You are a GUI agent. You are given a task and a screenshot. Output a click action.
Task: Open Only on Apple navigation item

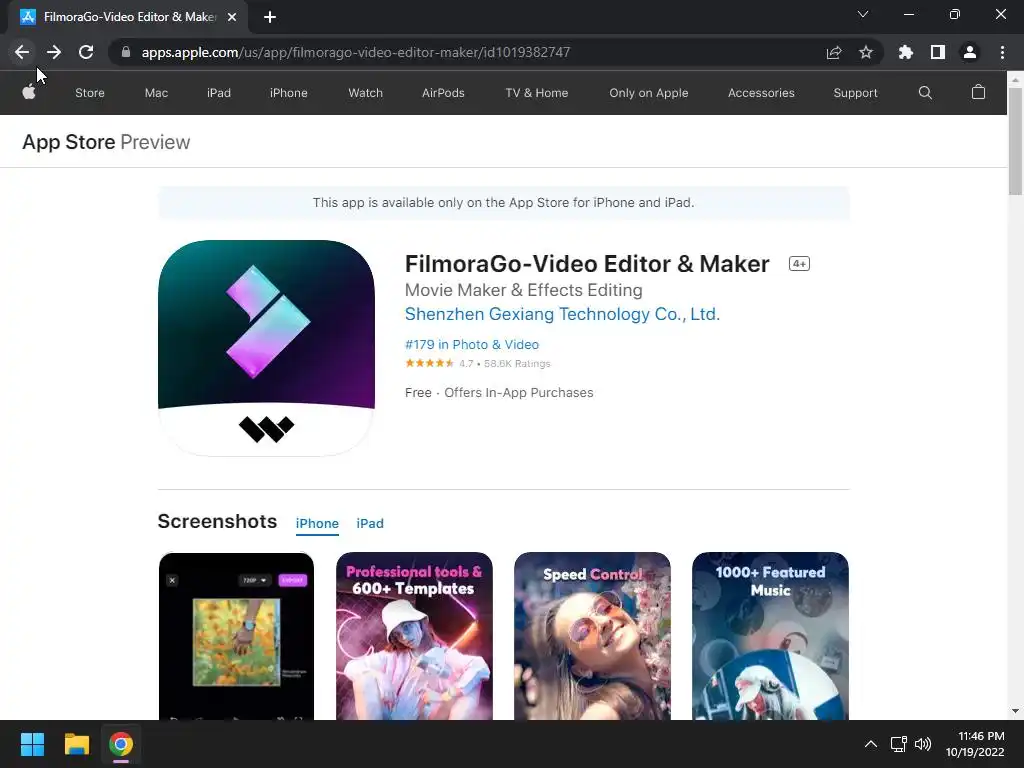click(x=648, y=93)
